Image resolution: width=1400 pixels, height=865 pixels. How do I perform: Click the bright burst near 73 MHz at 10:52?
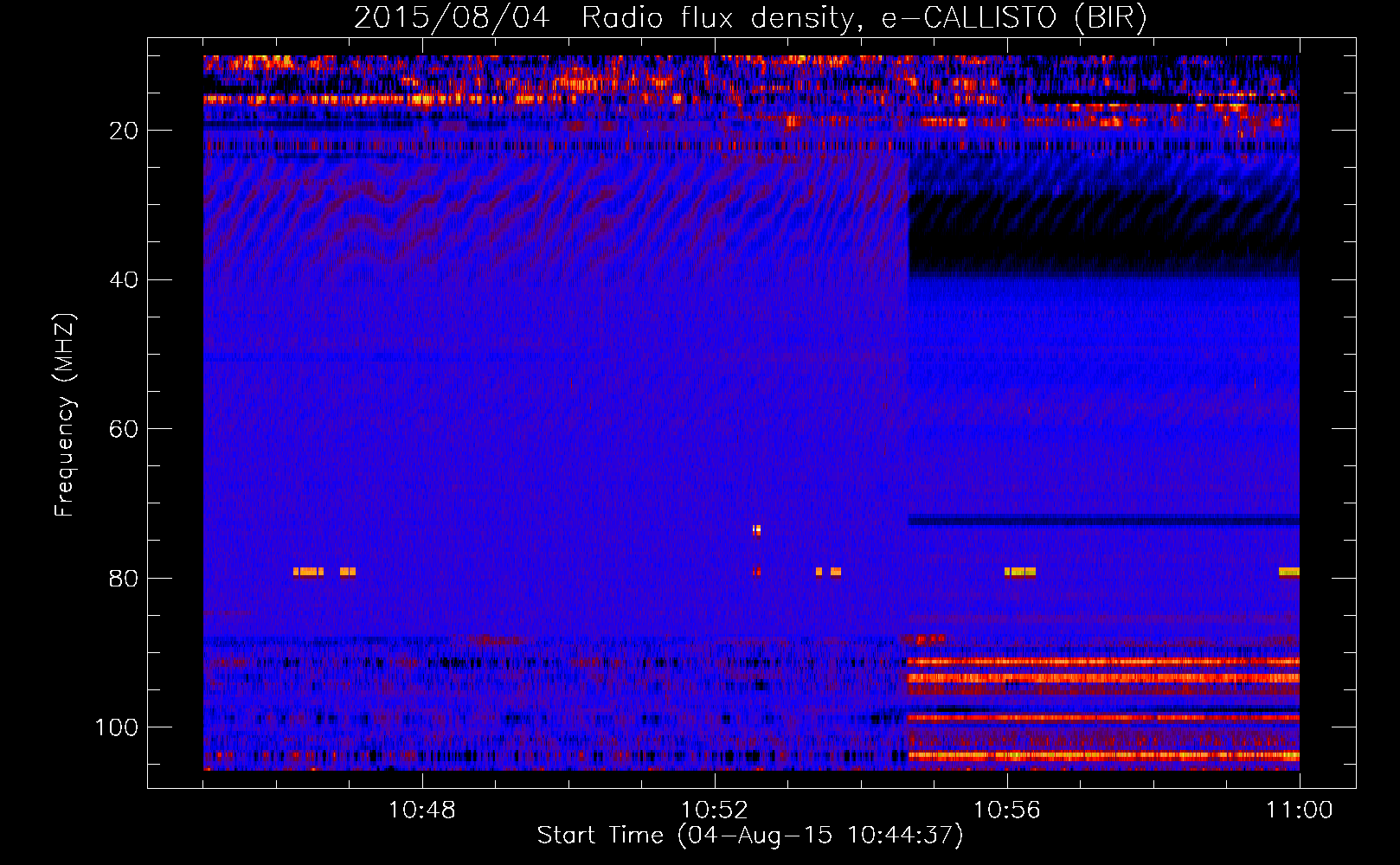[x=756, y=530]
